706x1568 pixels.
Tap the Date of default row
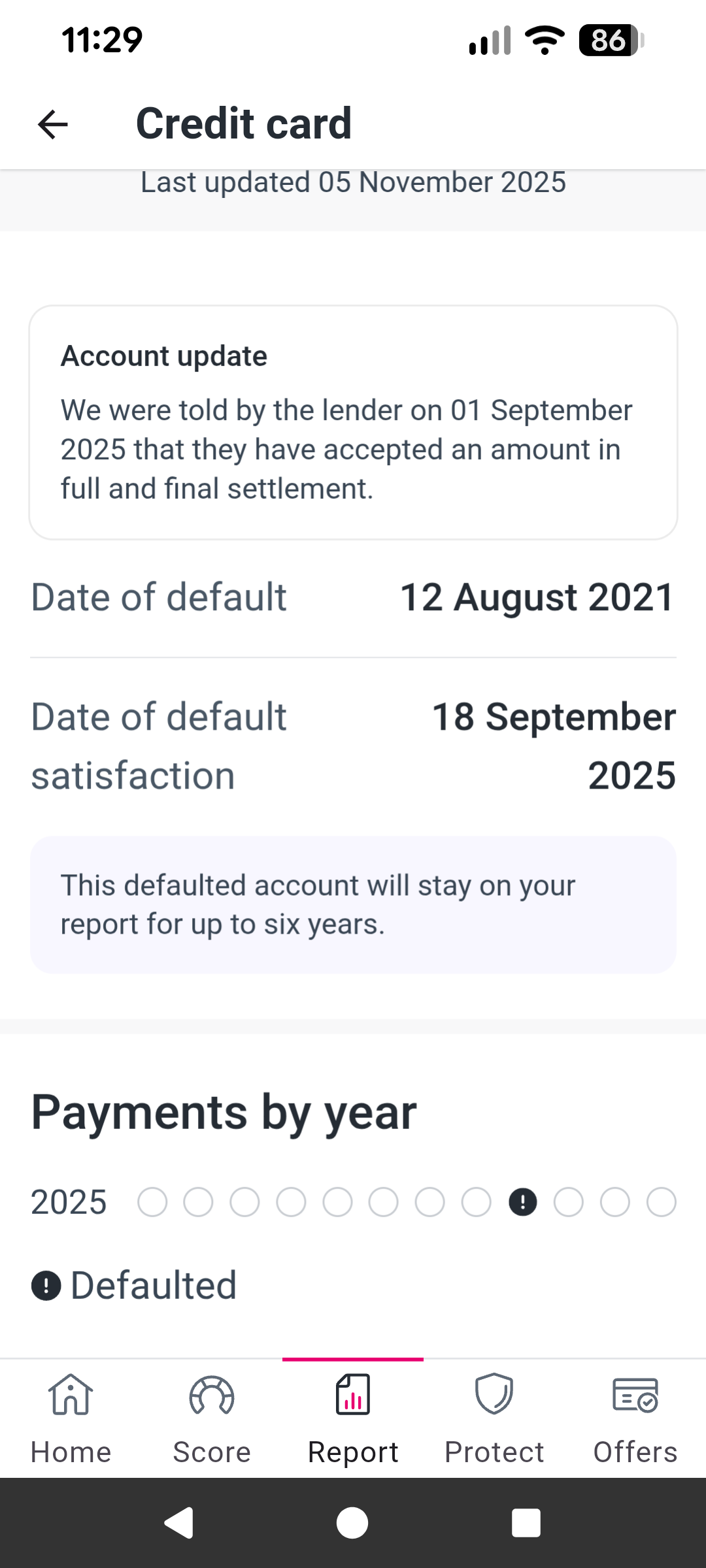point(353,597)
